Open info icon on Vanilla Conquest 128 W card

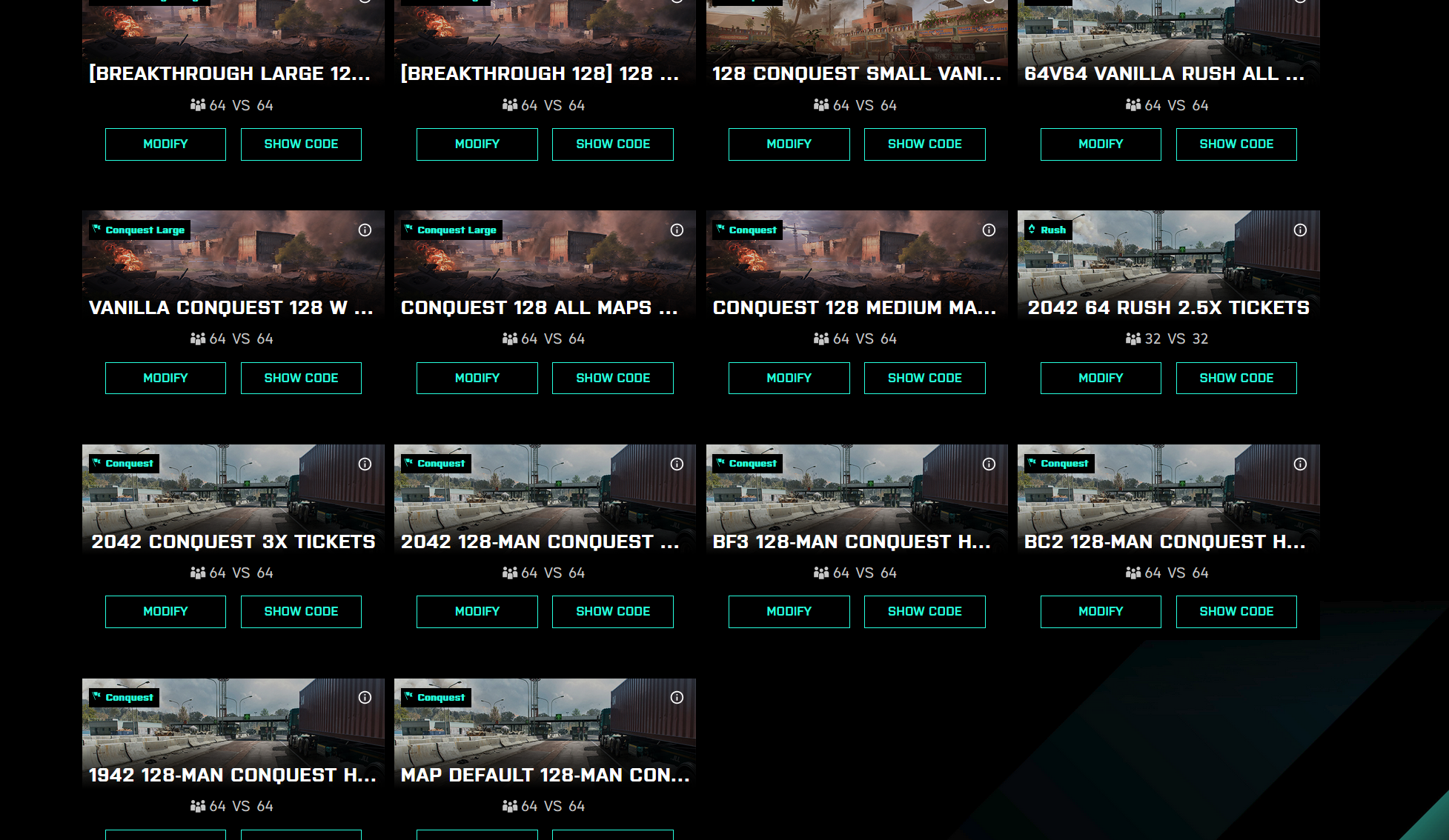pos(365,230)
